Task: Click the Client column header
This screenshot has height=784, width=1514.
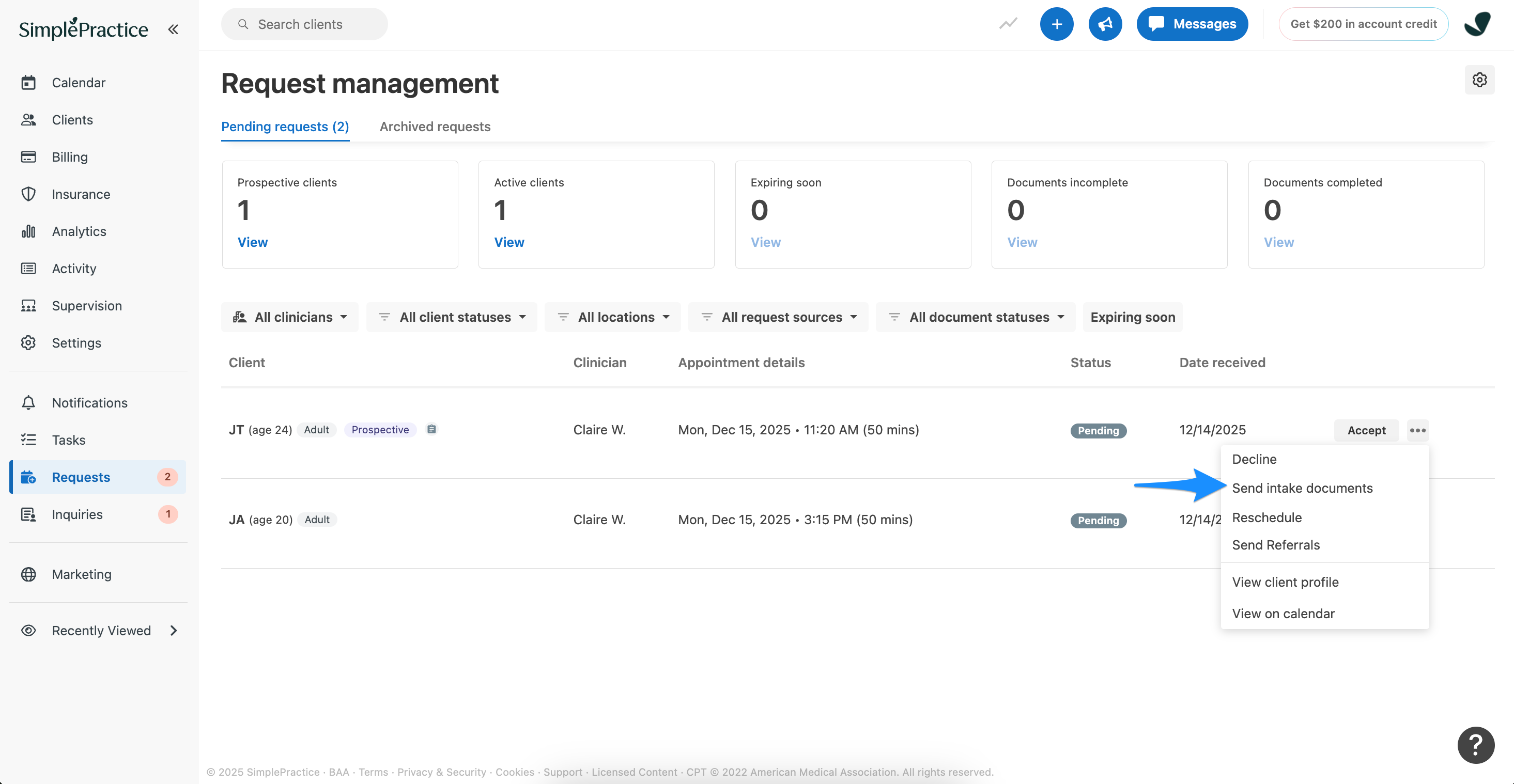Action: 247,363
